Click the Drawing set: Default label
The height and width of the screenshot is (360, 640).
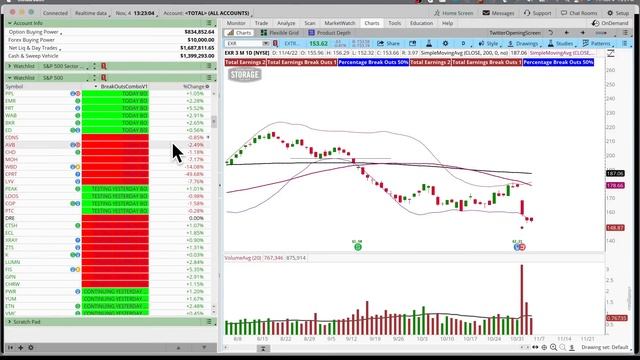(x=604, y=347)
